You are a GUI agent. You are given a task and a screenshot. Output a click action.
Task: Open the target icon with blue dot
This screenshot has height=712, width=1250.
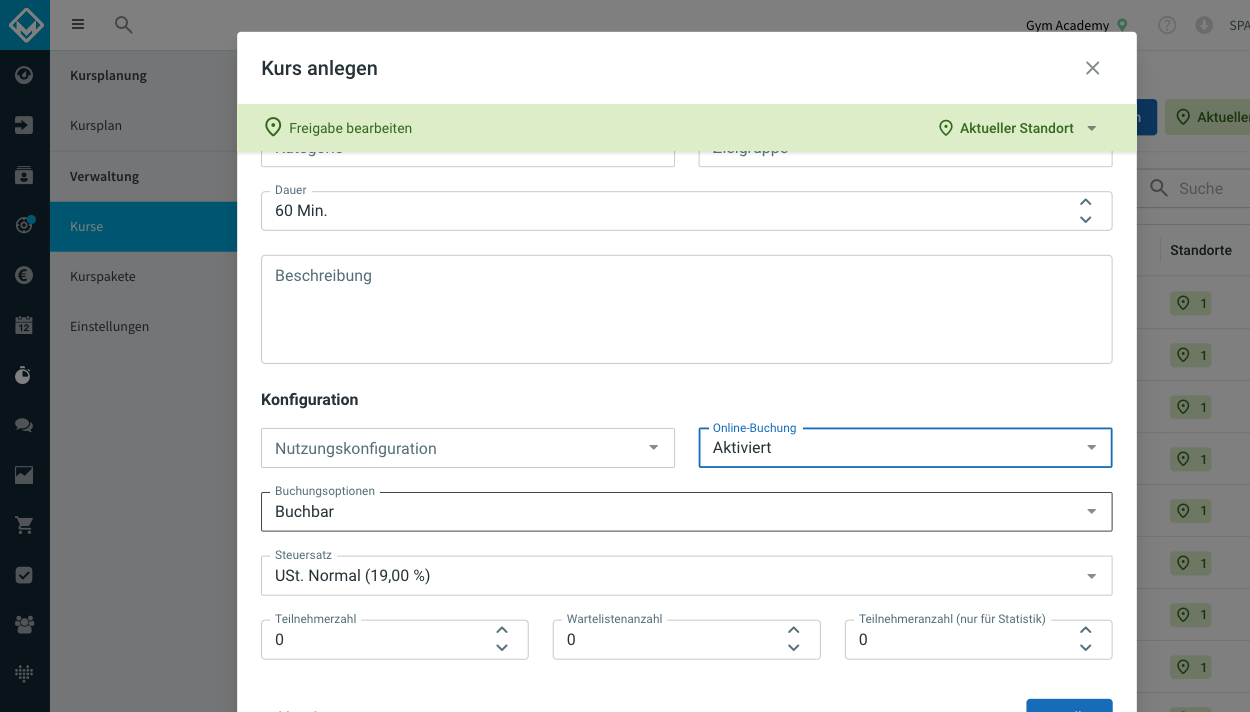coord(25,225)
